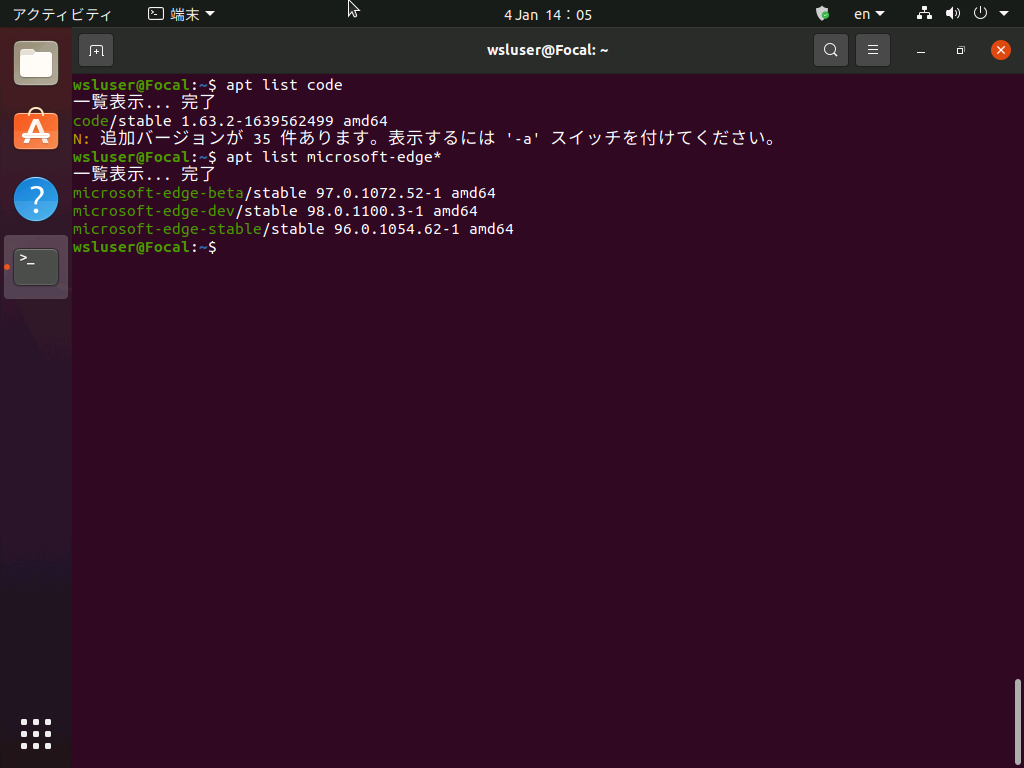Click the microsoft-edge-beta package line
Viewport: 1024px width, 768px height.
pos(284,193)
